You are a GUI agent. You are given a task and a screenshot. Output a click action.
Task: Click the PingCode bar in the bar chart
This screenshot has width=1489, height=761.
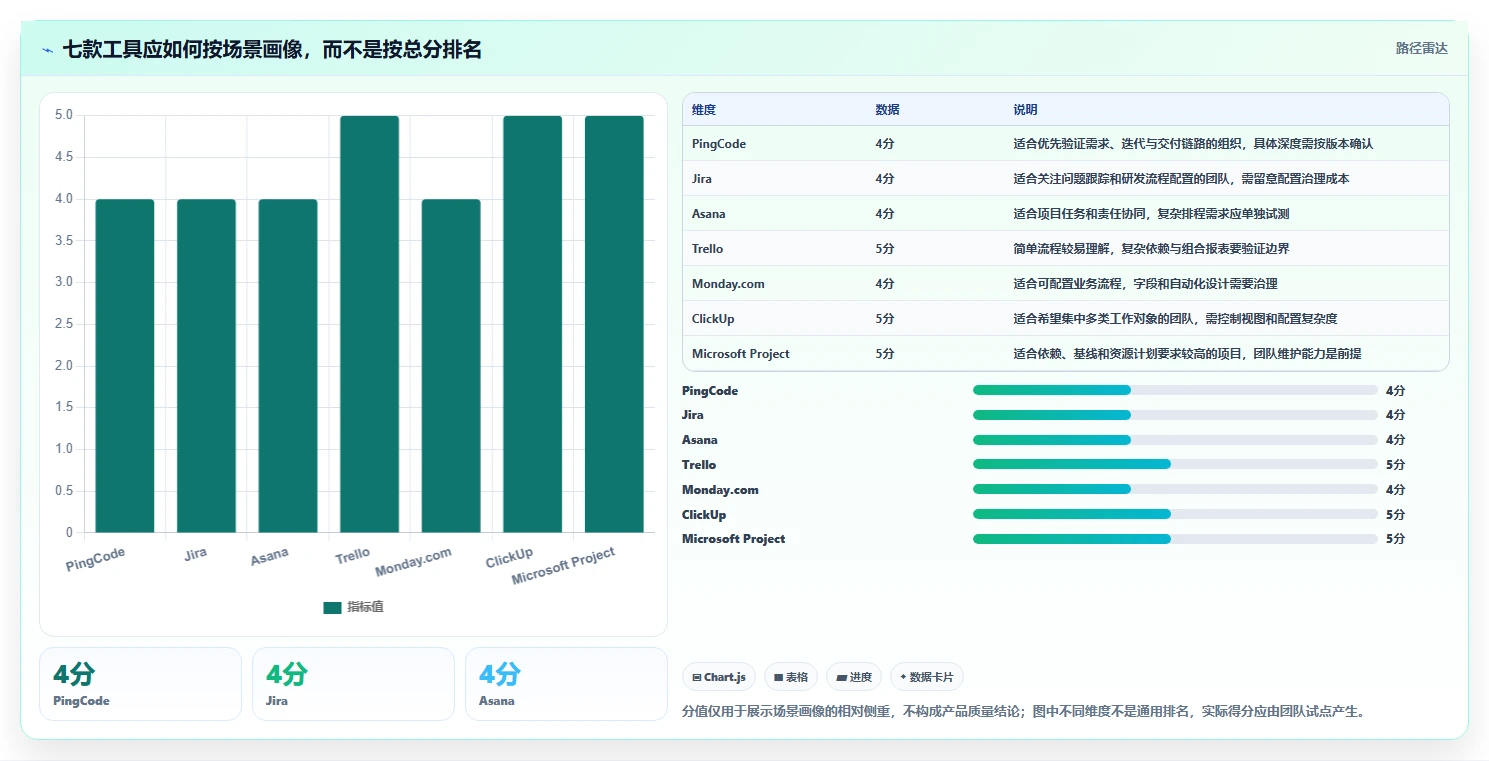[125, 366]
